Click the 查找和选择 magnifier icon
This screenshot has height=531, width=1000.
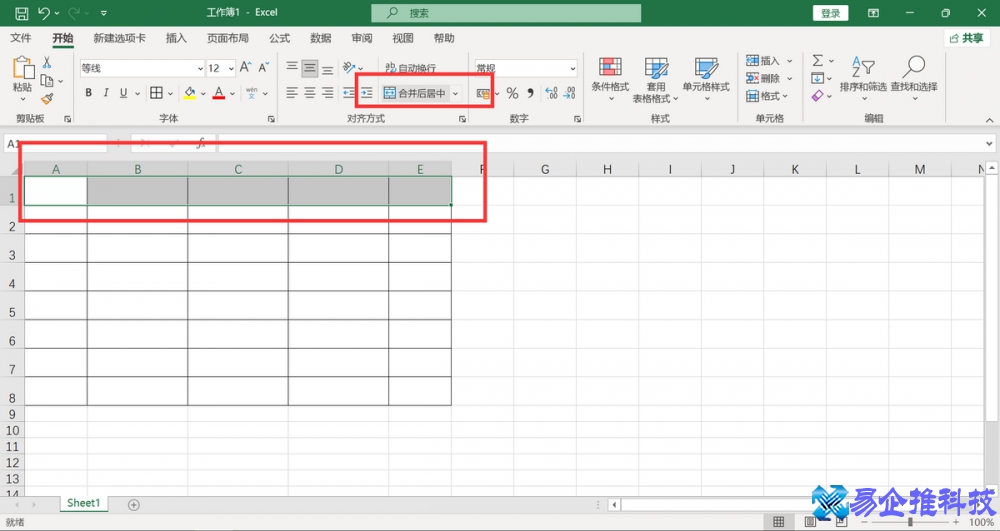[x=913, y=67]
